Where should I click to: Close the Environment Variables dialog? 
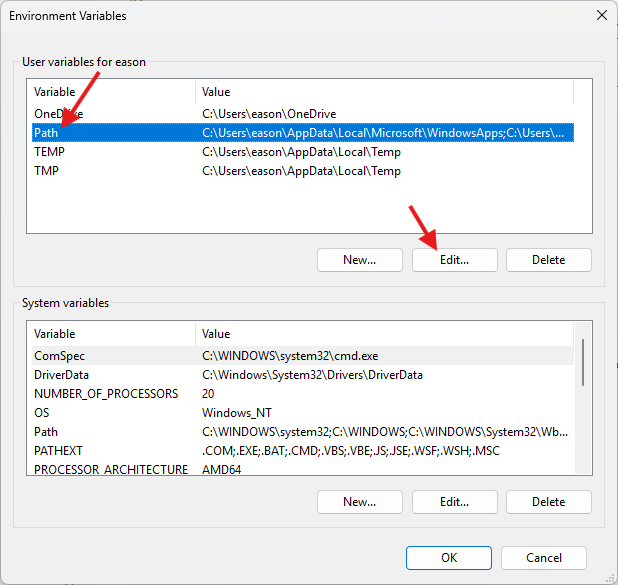click(x=601, y=16)
